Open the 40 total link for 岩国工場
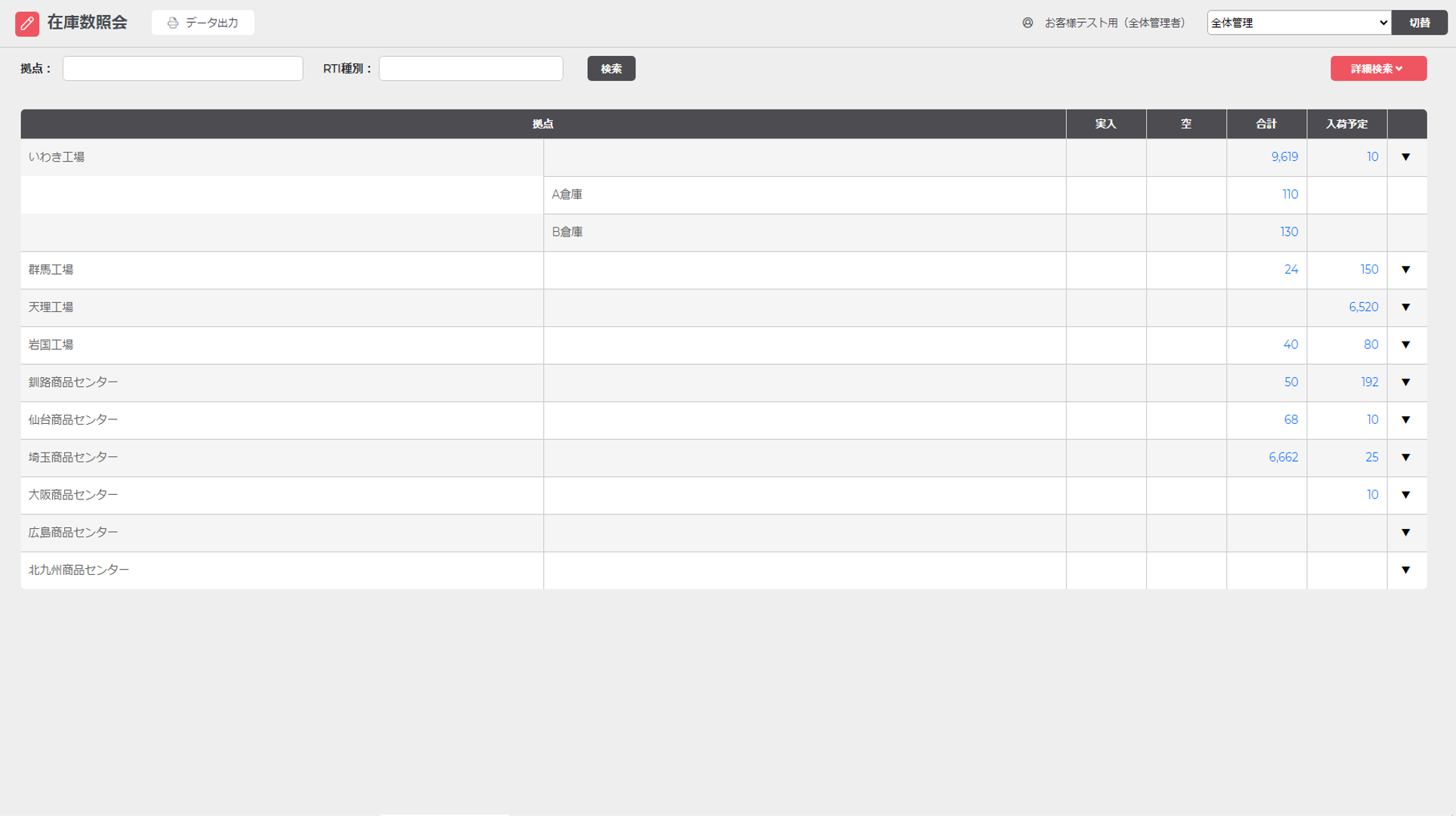1456x816 pixels. click(x=1291, y=345)
